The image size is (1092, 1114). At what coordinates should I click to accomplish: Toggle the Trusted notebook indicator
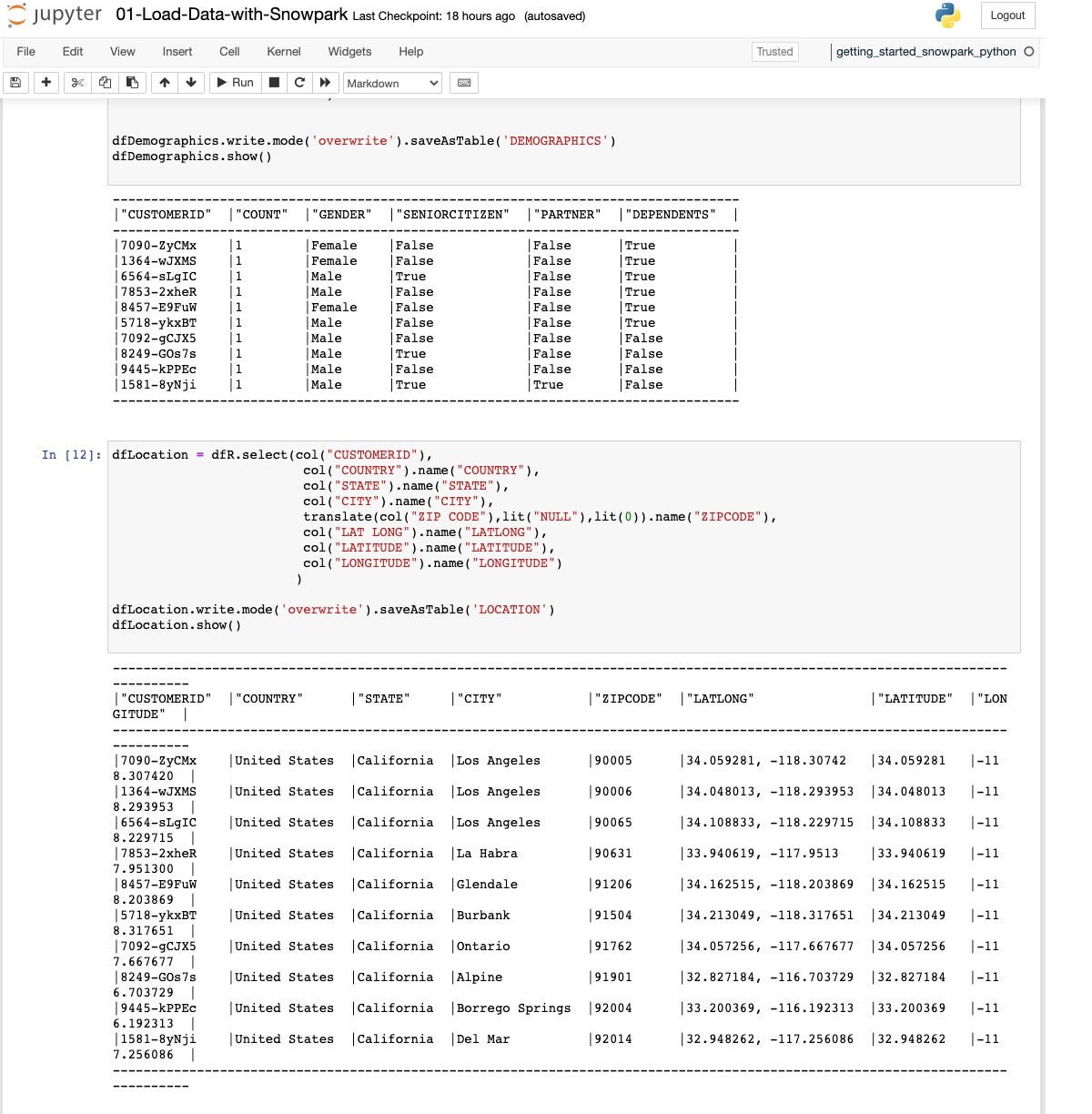point(774,52)
